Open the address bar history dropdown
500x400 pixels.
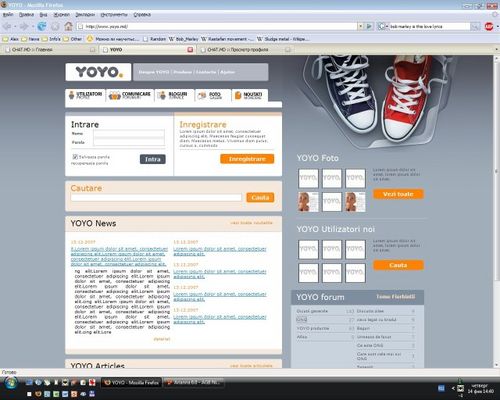(361, 26)
